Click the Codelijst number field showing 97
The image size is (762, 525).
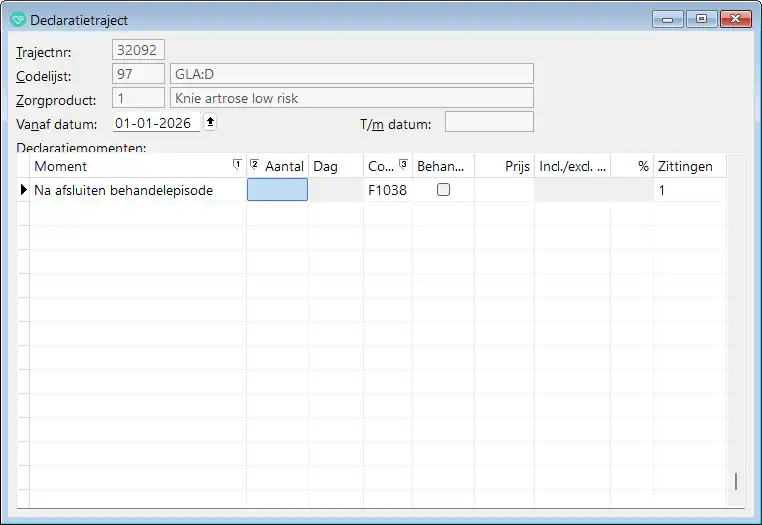pyautogui.click(x=139, y=74)
